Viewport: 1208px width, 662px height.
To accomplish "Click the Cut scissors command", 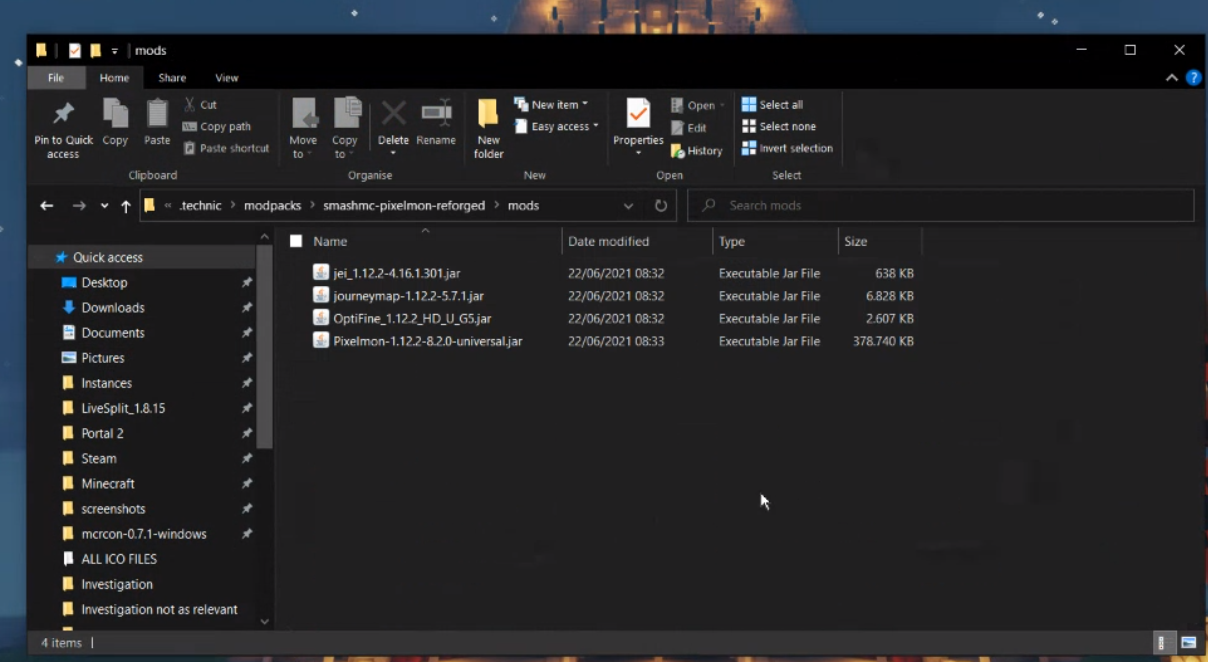I will 200,104.
